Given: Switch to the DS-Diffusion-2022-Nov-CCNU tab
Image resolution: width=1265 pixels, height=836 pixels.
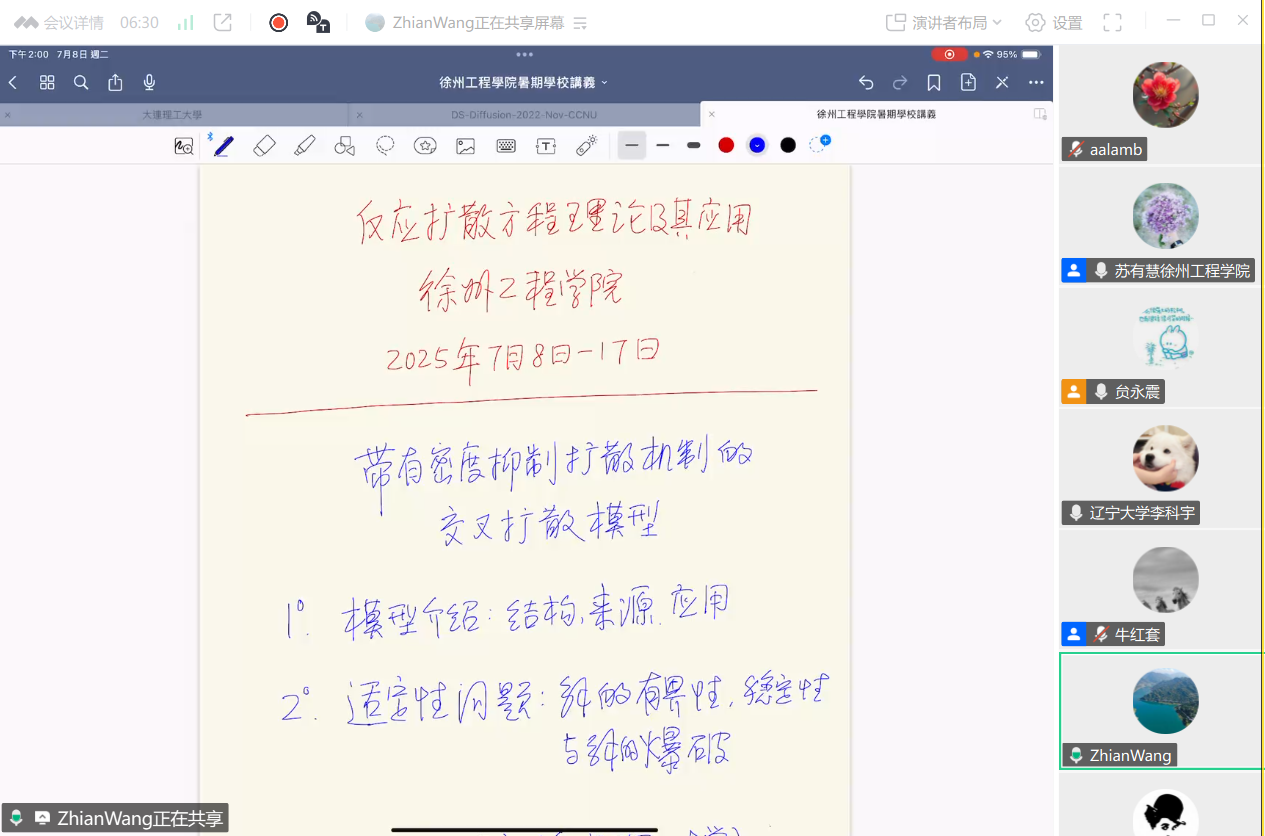Looking at the screenshot, I should pyautogui.click(x=523, y=115).
